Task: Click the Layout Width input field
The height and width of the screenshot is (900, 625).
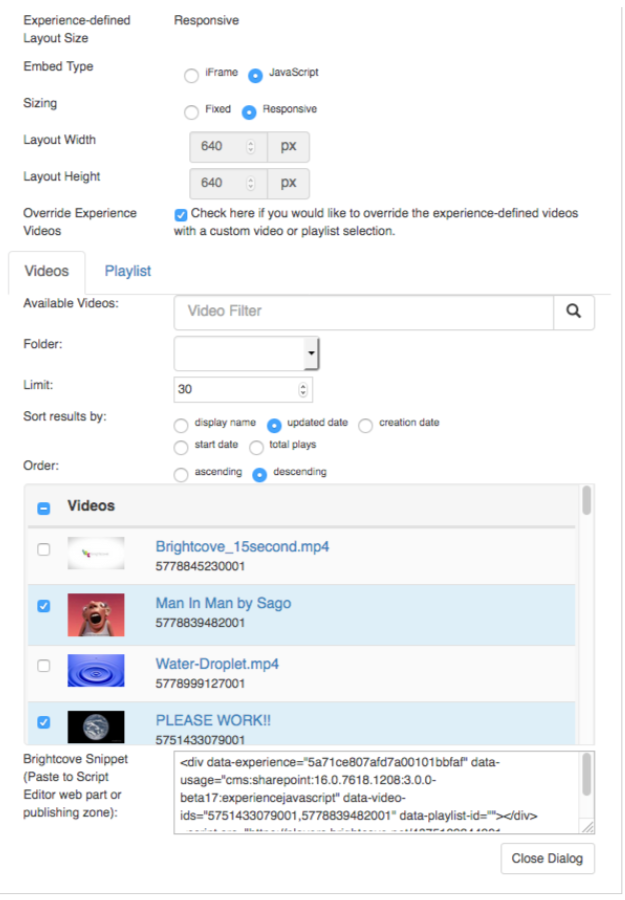Action: [228, 147]
